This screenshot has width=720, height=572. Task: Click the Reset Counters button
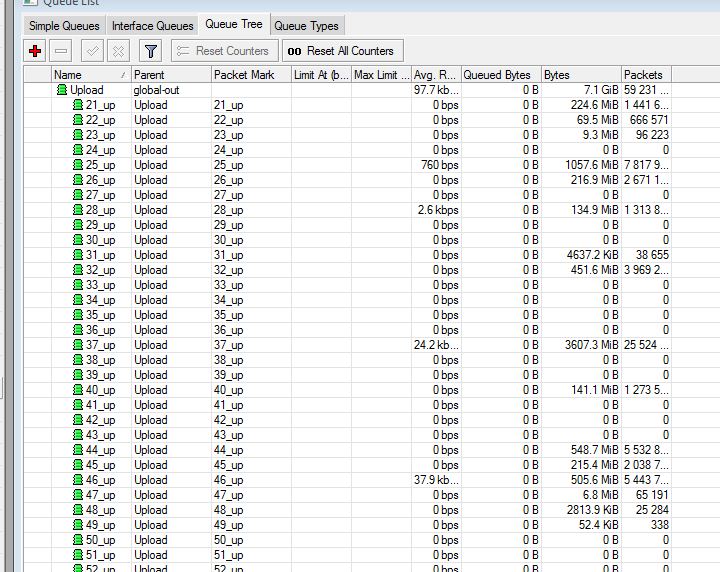225,51
